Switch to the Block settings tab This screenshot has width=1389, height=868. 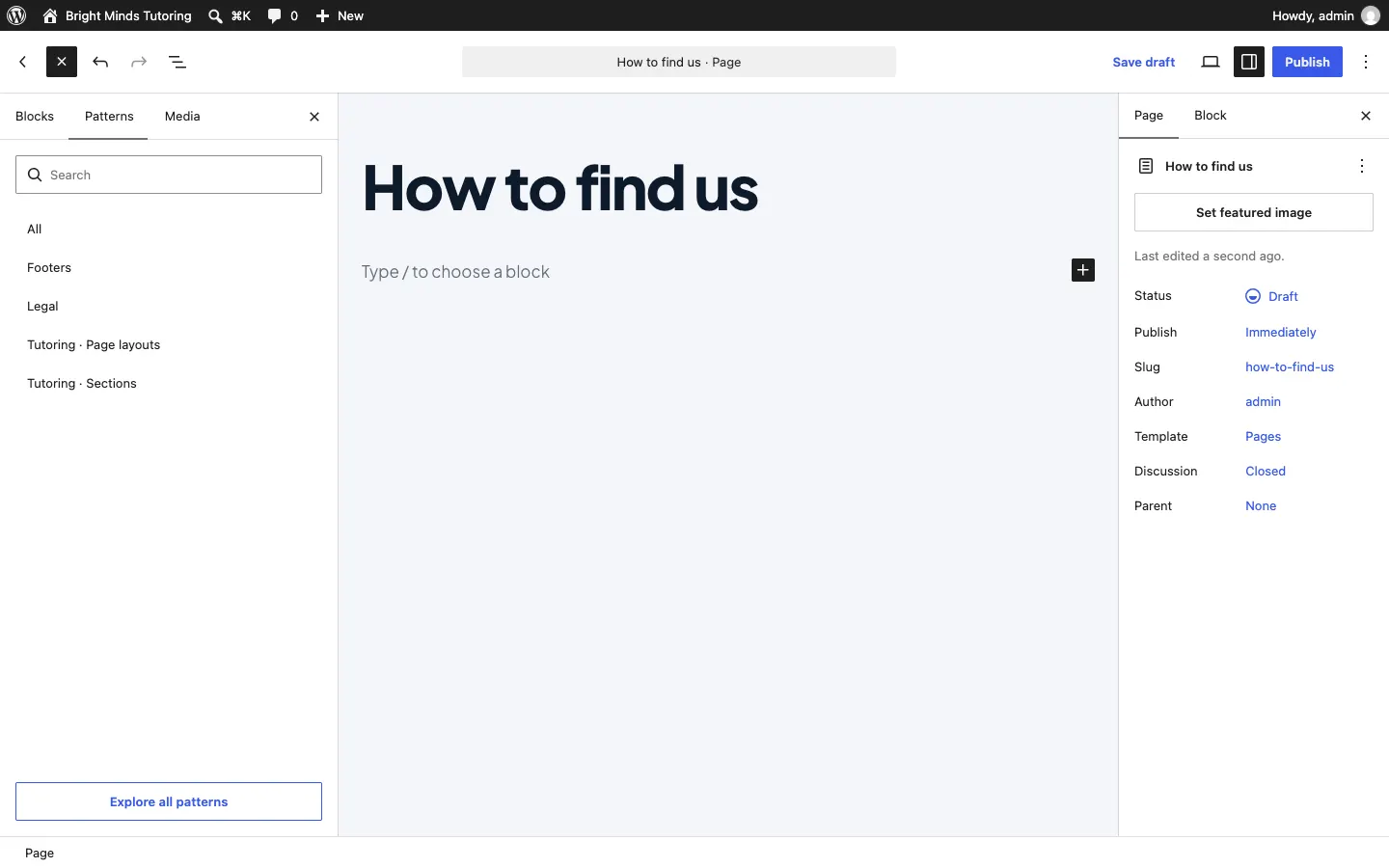coord(1211,116)
